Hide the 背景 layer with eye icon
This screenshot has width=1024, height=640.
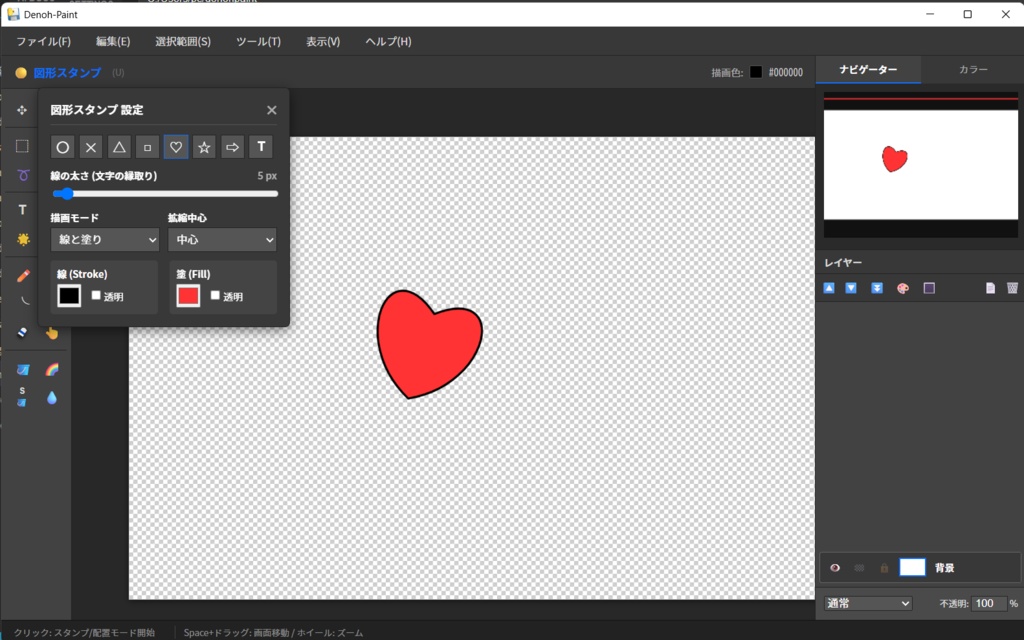tap(835, 568)
